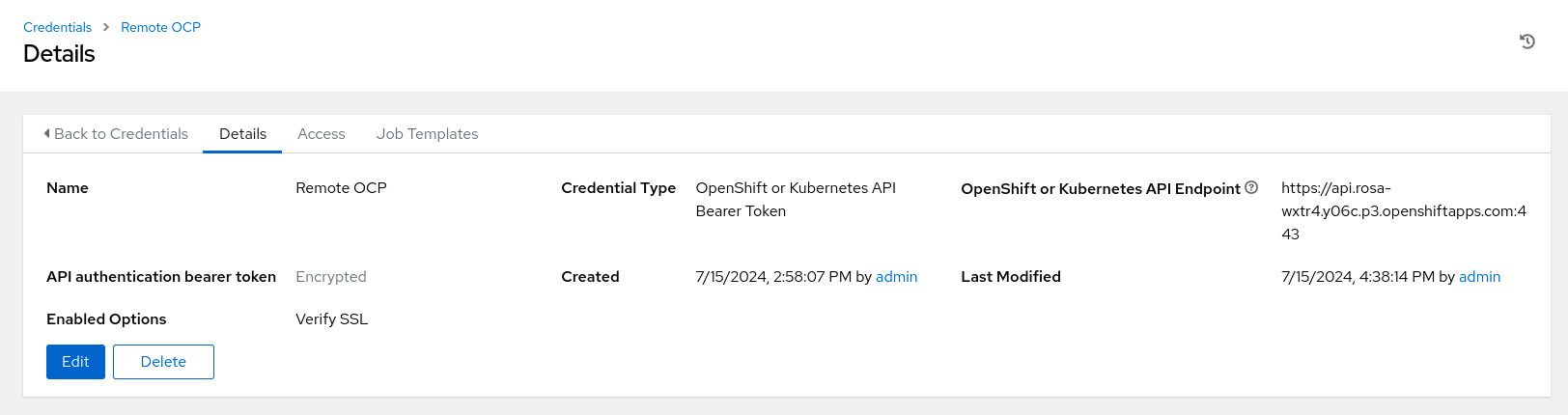
Task: Open the activity stream history icon
Action: 1527,41
